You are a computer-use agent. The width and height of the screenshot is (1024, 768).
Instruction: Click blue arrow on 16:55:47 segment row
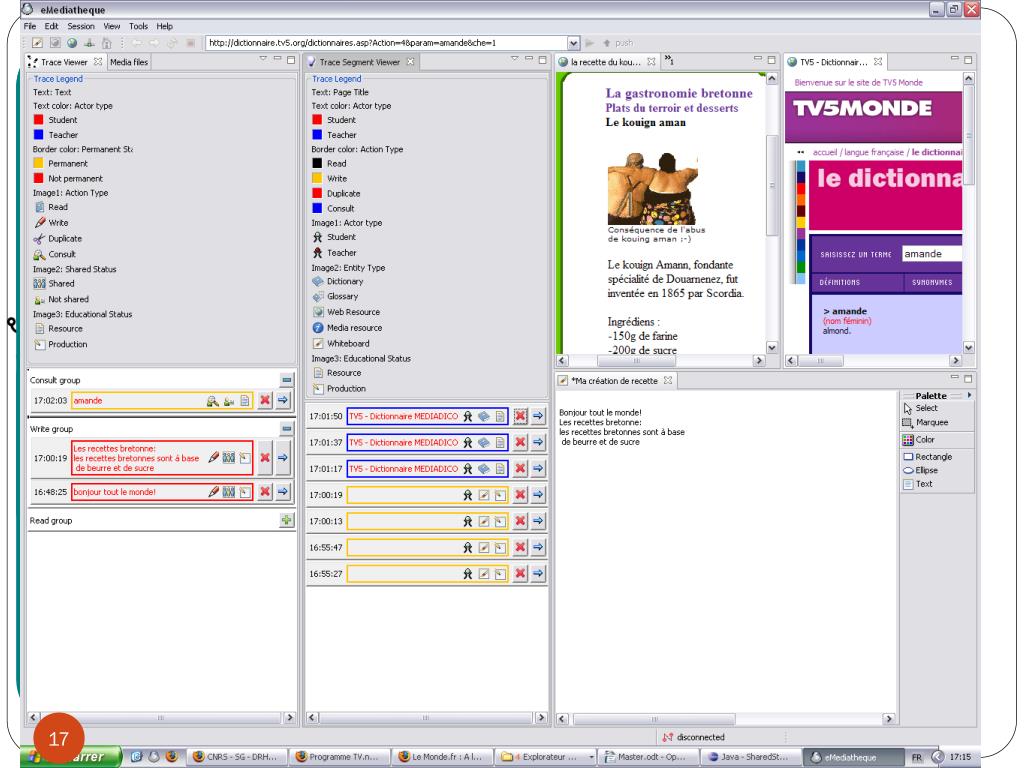pos(538,547)
